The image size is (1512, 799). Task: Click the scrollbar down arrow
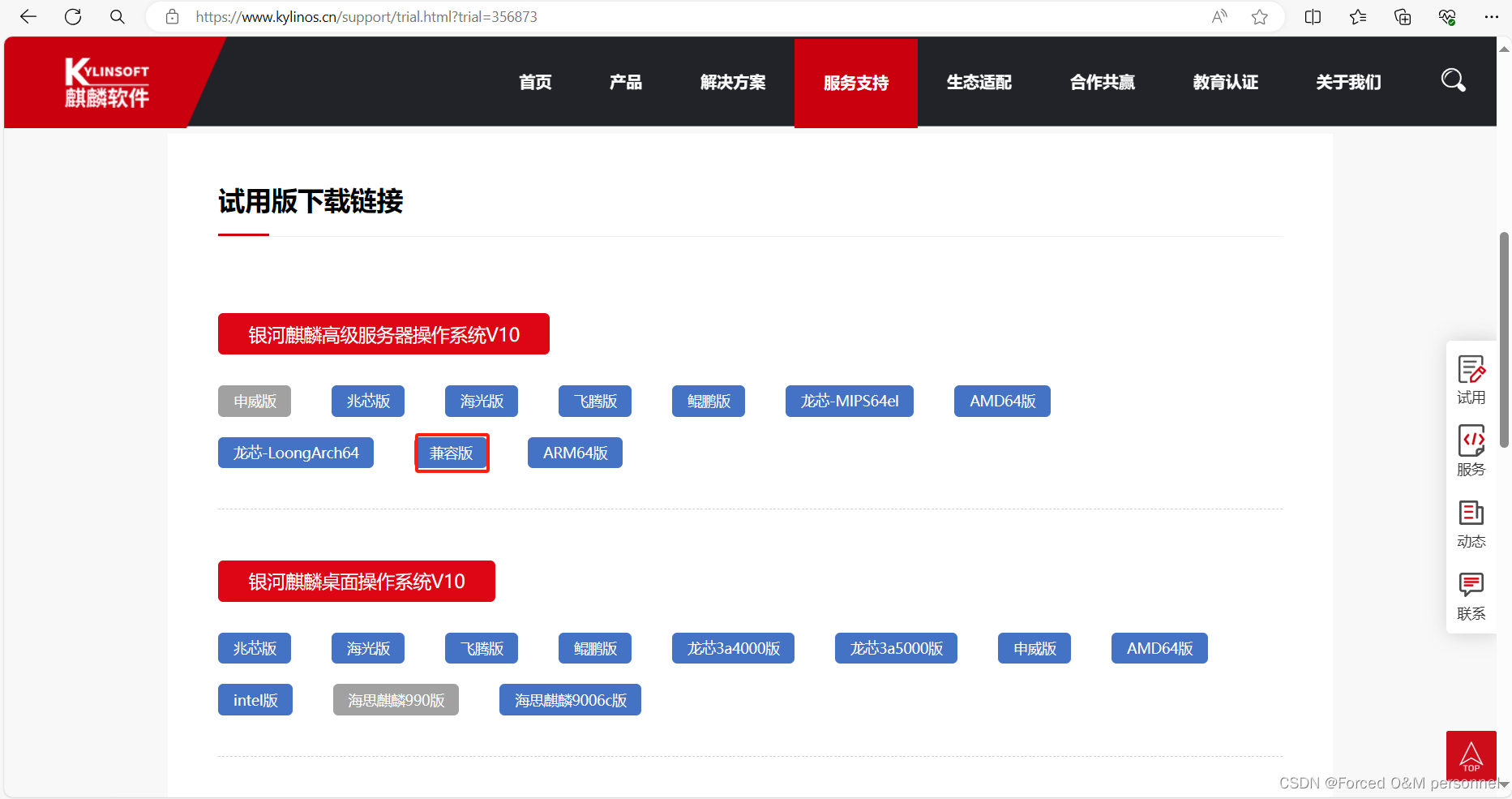click(1504, 785)
